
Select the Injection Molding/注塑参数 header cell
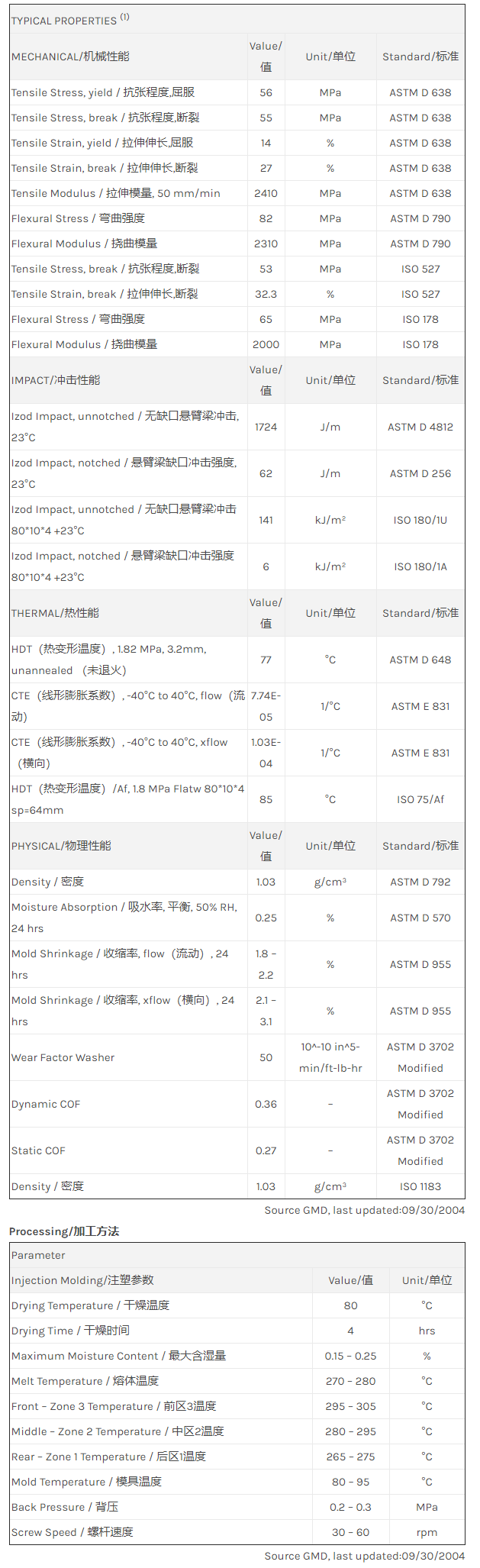(82, 1280)
